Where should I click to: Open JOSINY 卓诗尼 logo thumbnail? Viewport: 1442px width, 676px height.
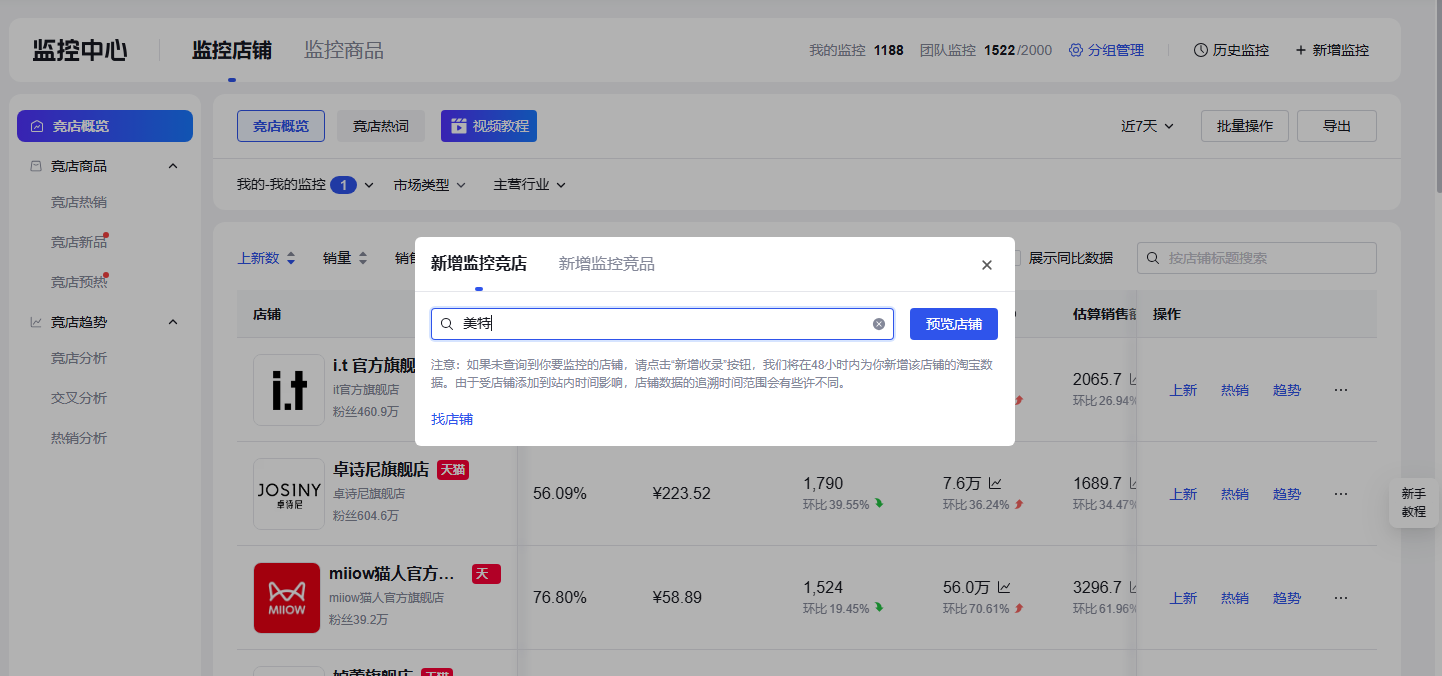pyautogui.click(x=289, y=494)
